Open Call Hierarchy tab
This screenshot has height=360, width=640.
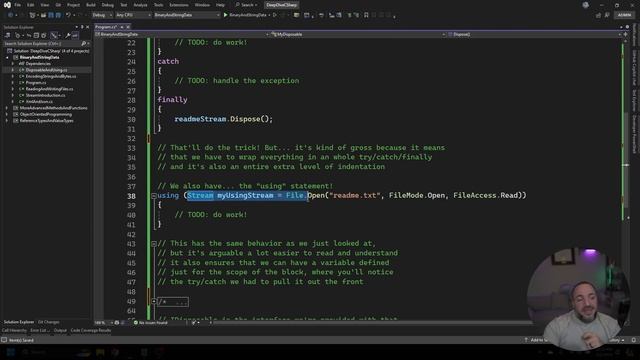pyautogui.click(x=14, y=330)
